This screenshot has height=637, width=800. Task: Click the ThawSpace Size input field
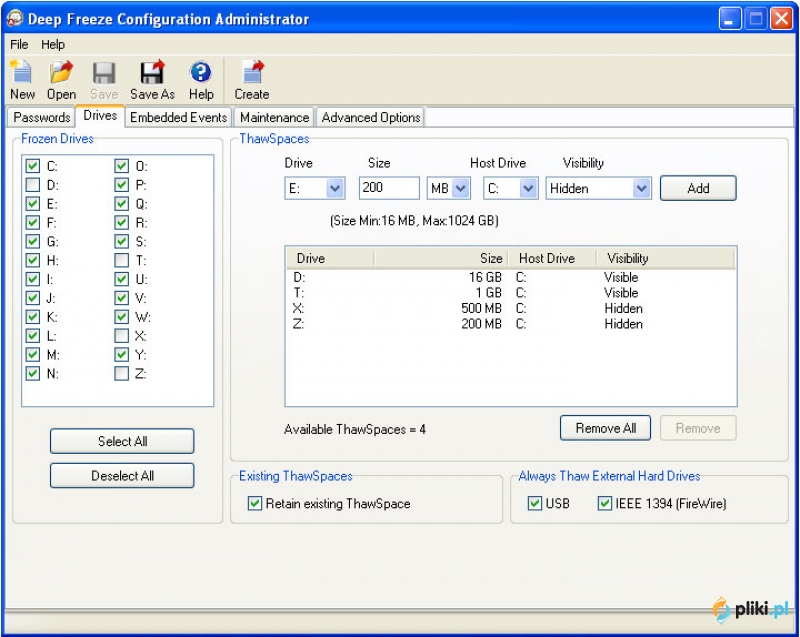point(389,188)
